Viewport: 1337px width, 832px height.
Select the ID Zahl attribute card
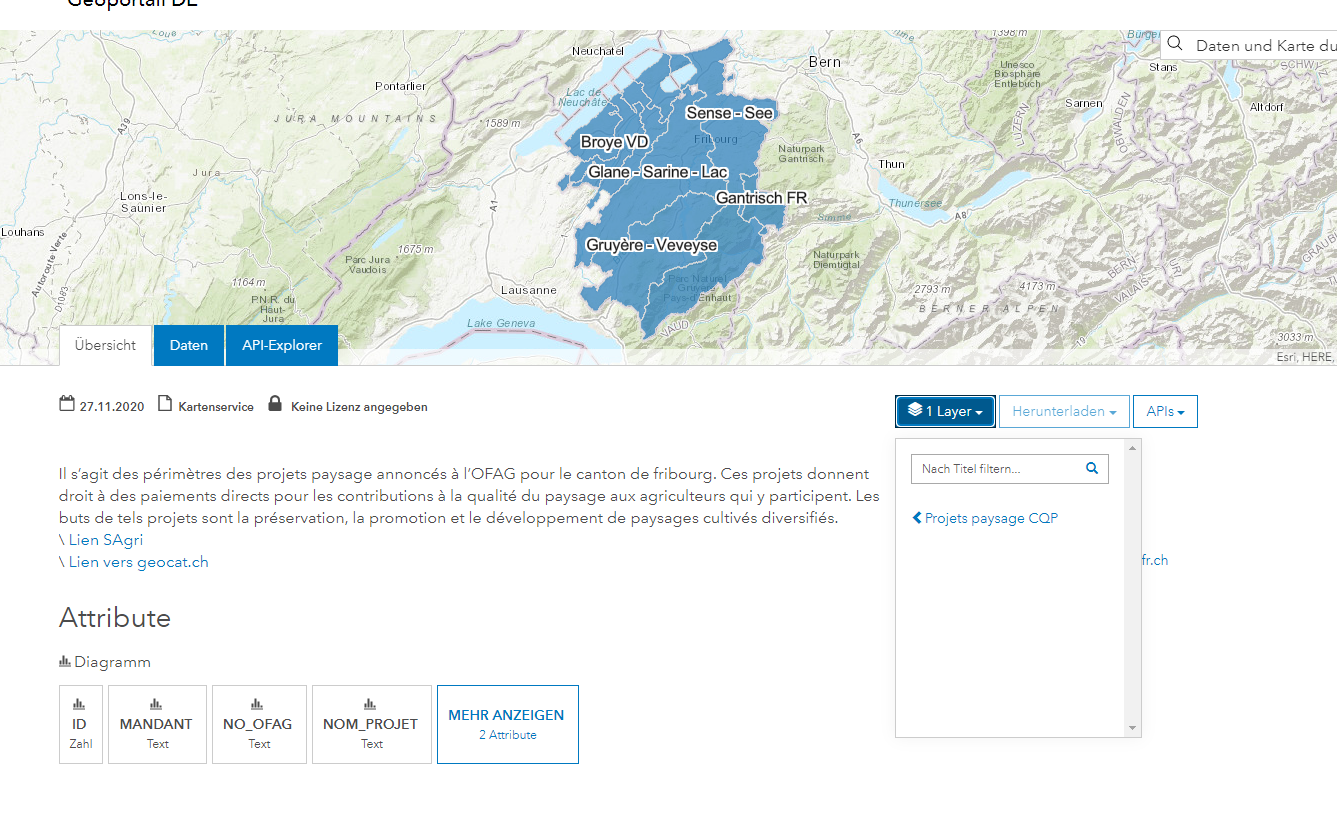(81, 724)
